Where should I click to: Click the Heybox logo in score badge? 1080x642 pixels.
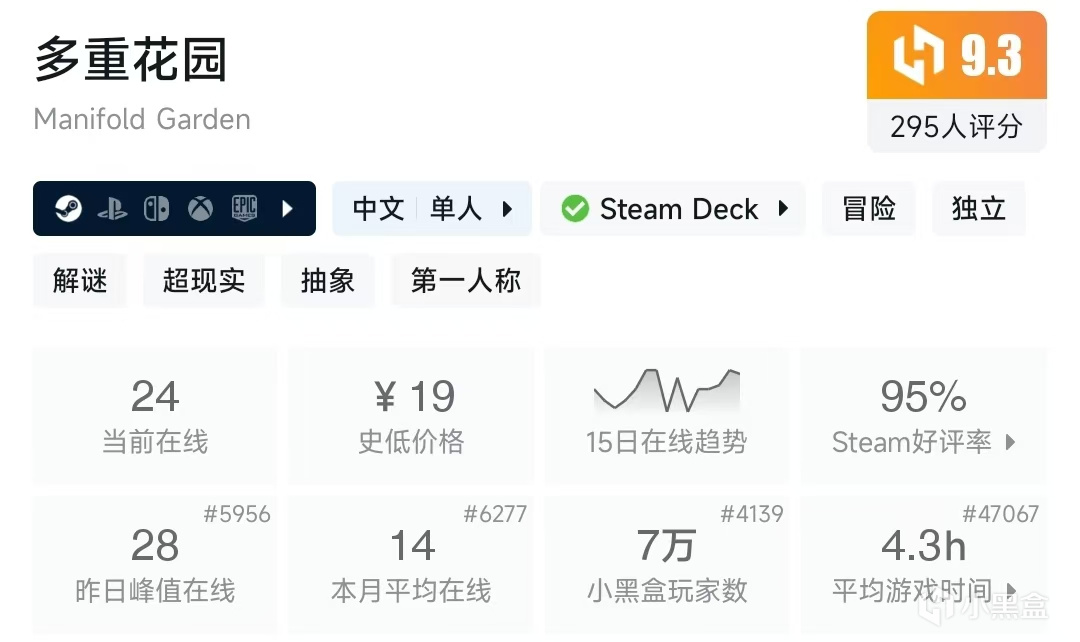919,55
